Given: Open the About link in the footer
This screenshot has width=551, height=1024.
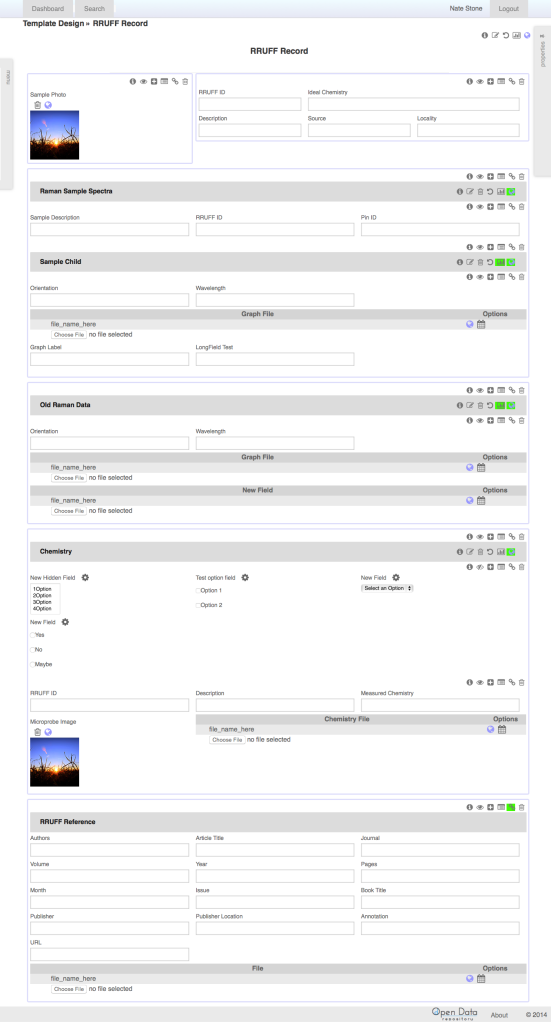Looking at the screenshot, I should point(499,1015).
